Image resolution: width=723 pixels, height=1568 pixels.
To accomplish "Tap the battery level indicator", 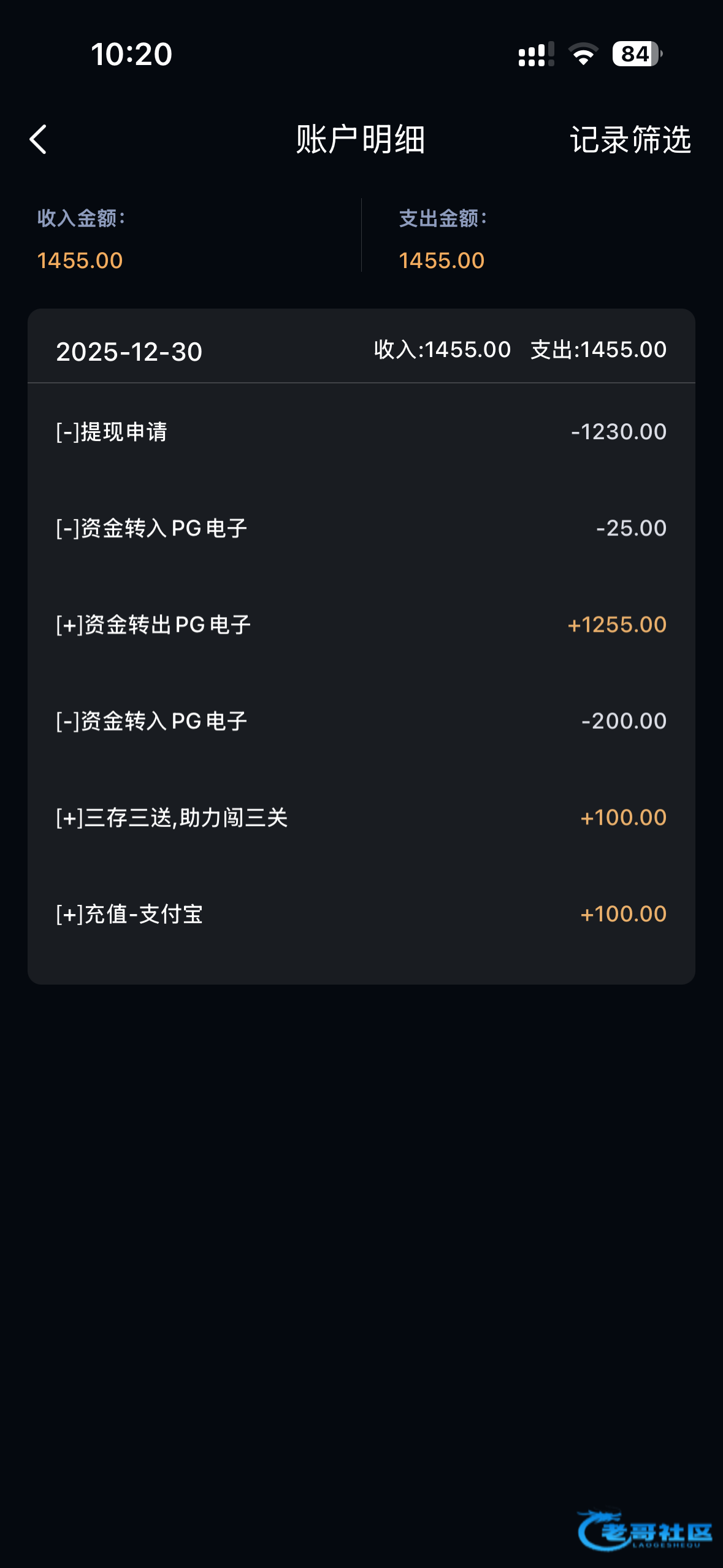I will [x=637, y=55].
